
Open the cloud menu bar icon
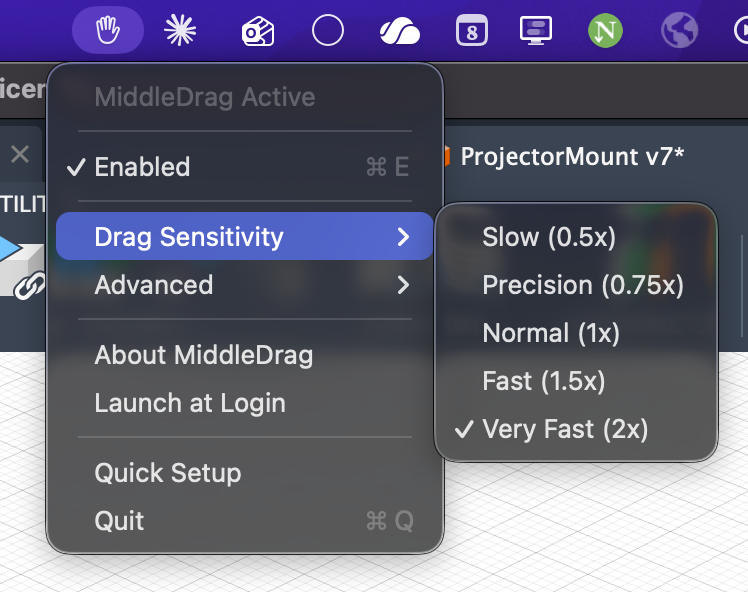pos(399,32)
